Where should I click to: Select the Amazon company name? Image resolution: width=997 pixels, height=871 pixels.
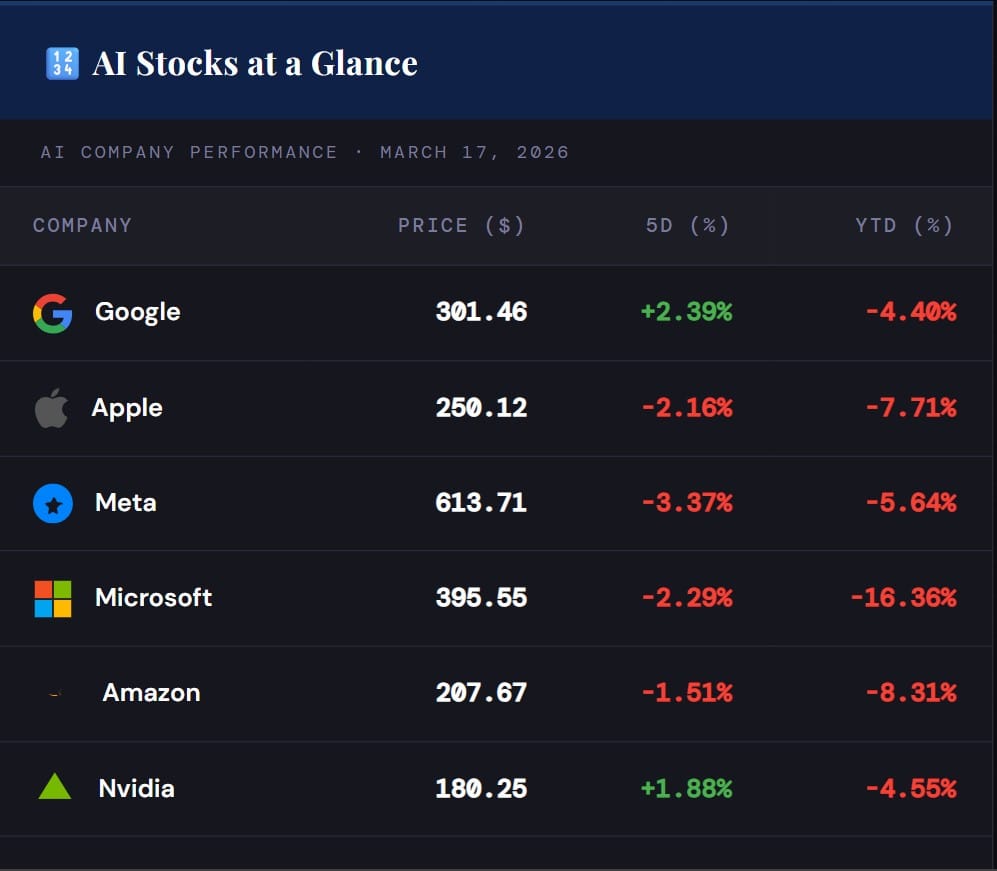point(151,693)
